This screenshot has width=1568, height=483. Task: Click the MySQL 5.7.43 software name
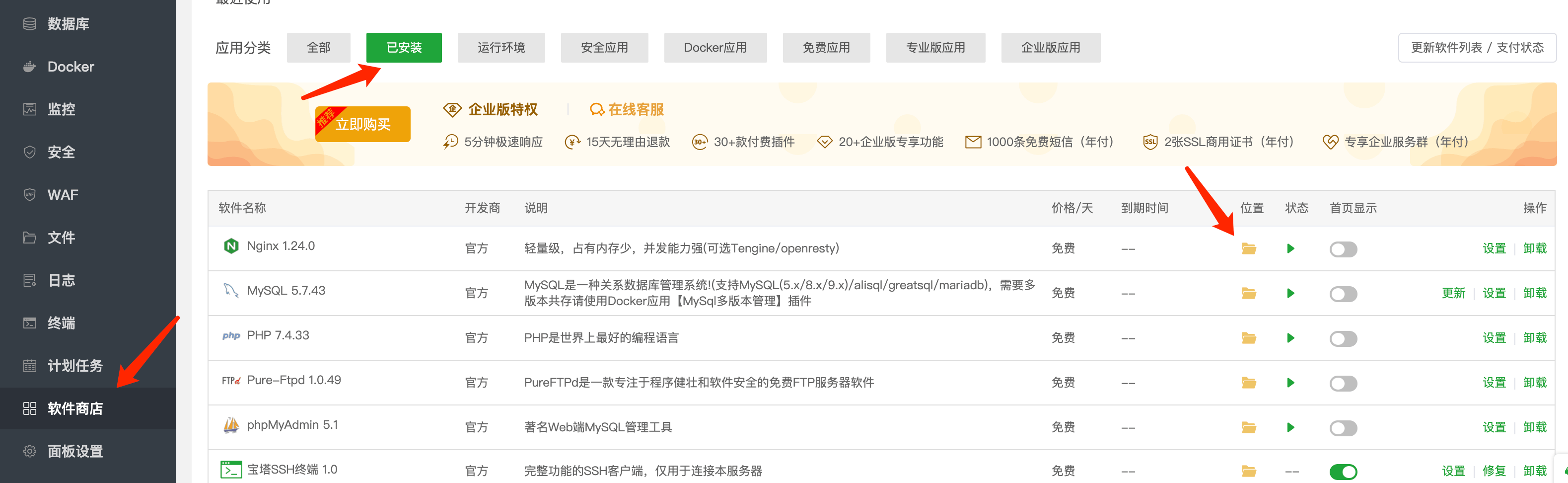pos(286,291)
